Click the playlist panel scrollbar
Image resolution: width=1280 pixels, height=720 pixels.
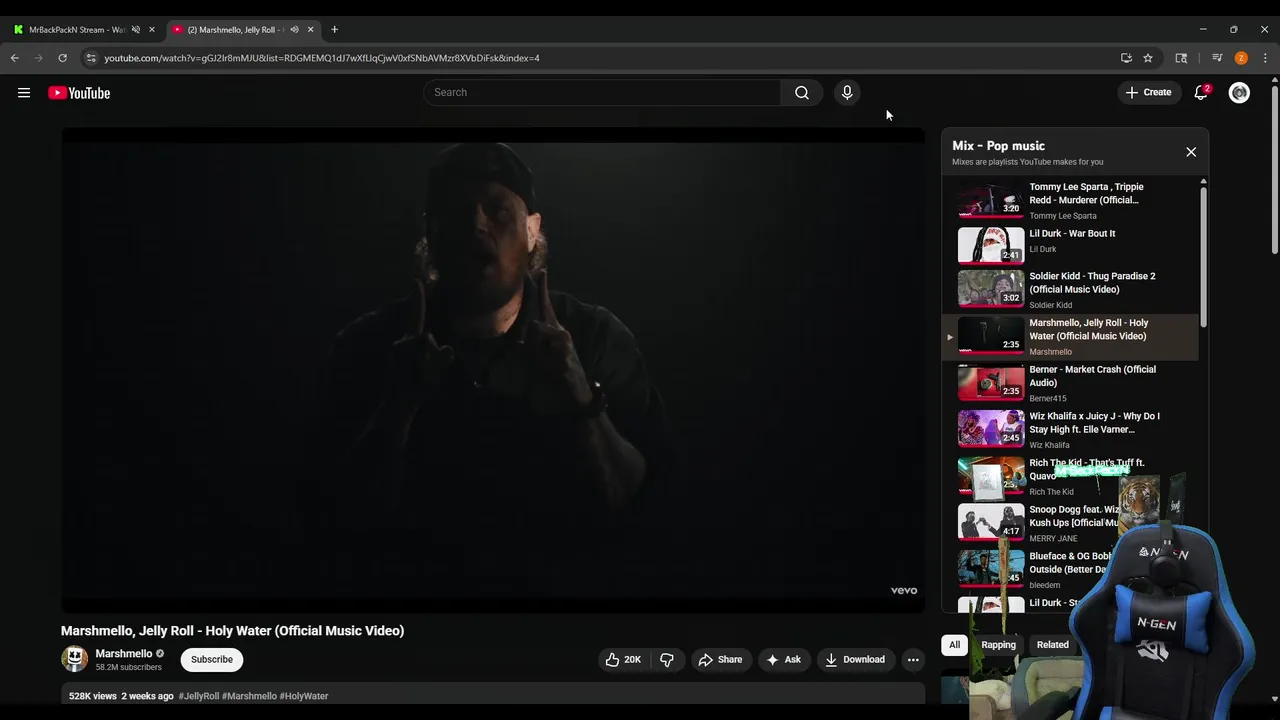coord(1203,255)
